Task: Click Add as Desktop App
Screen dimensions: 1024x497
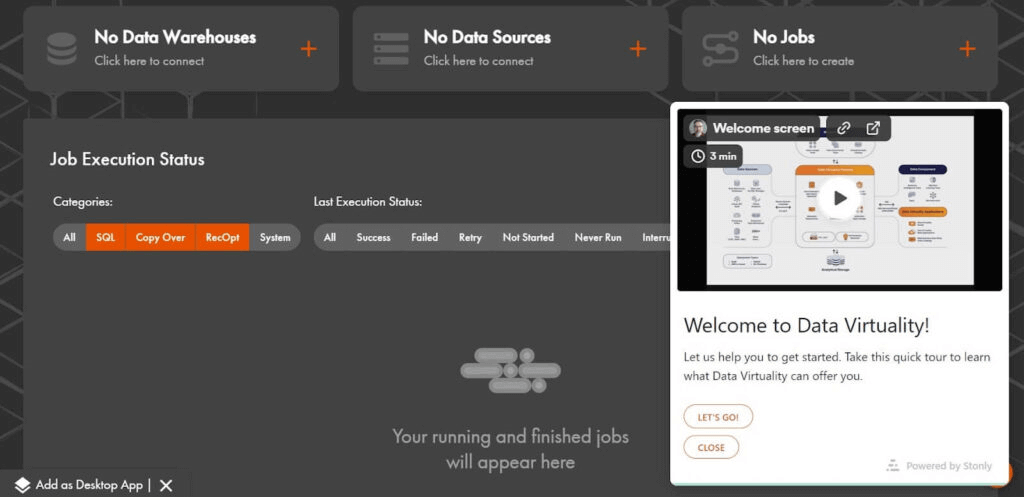Action: [89, 485]
